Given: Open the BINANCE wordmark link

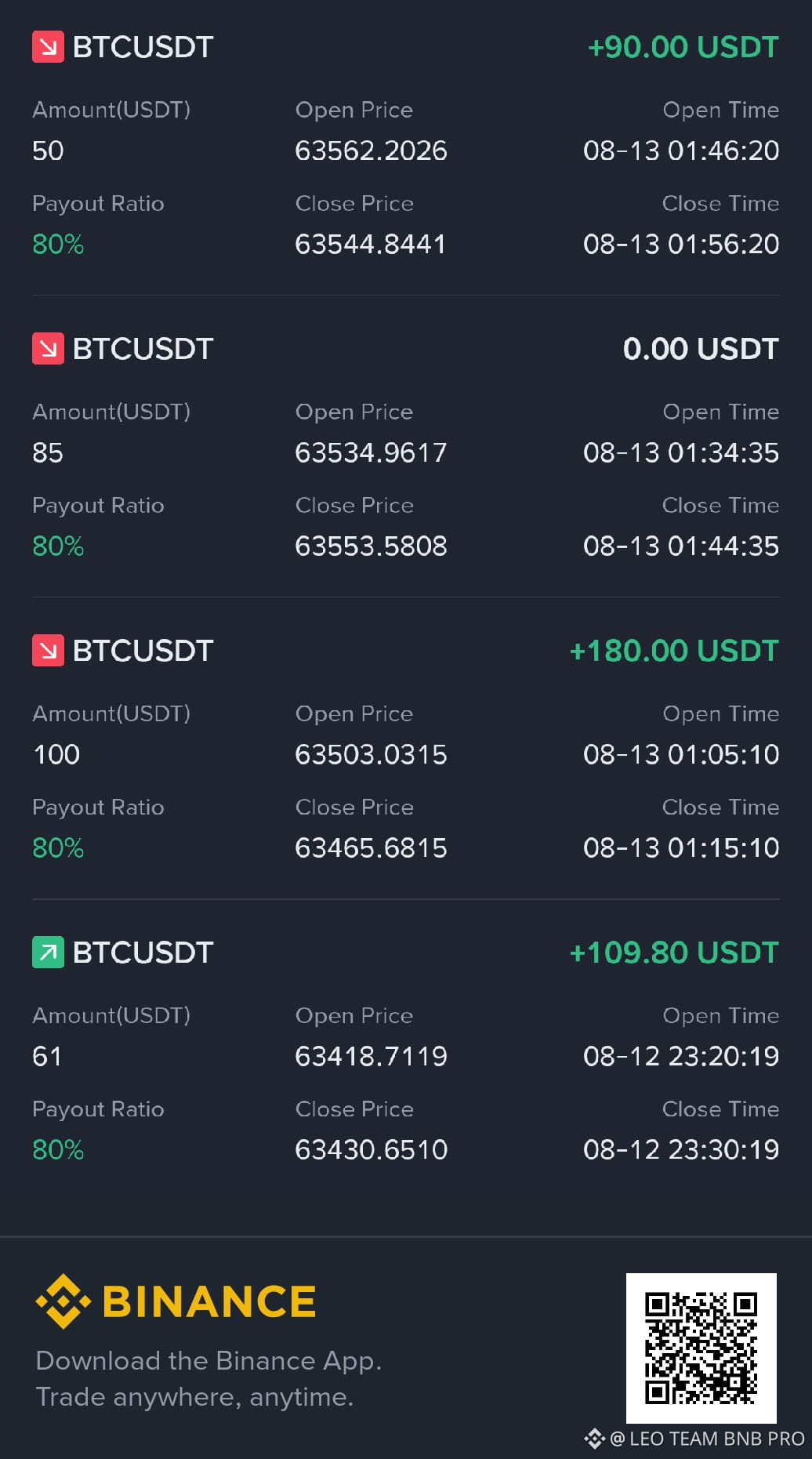Looking at the screenshot, I should (x=209, y=1301).
